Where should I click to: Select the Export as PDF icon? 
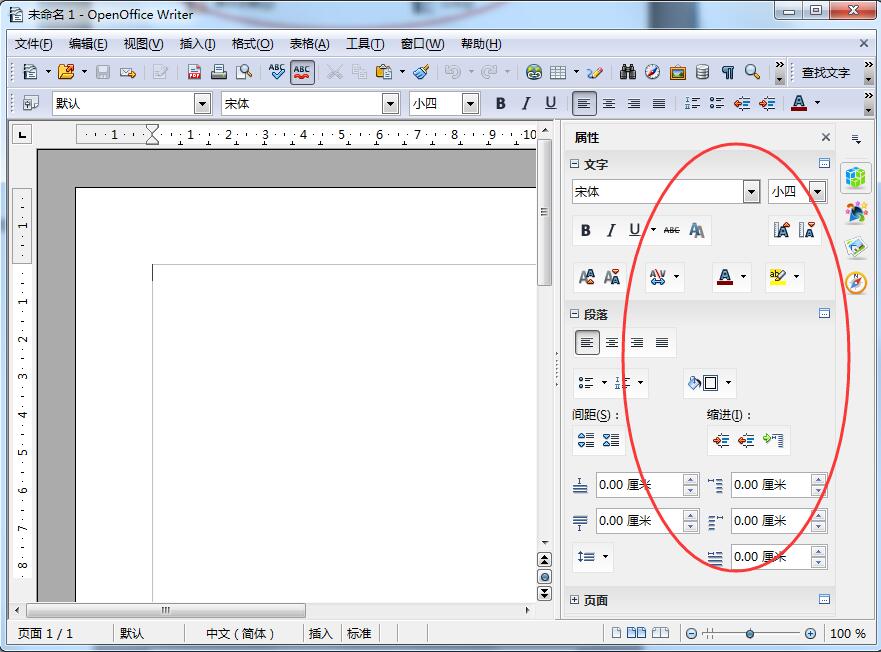coord(194,72)
